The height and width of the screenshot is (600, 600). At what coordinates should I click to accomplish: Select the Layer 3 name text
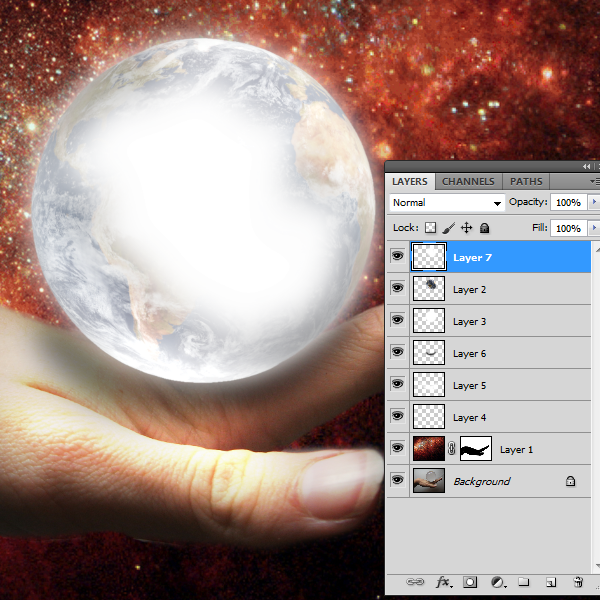pyautogui.click(x=470, y=322)
